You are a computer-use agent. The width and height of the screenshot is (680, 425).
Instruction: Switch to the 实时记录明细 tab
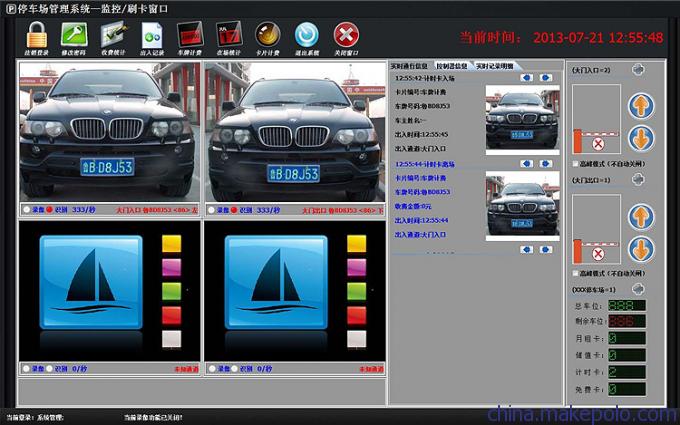tap(495, 66)
